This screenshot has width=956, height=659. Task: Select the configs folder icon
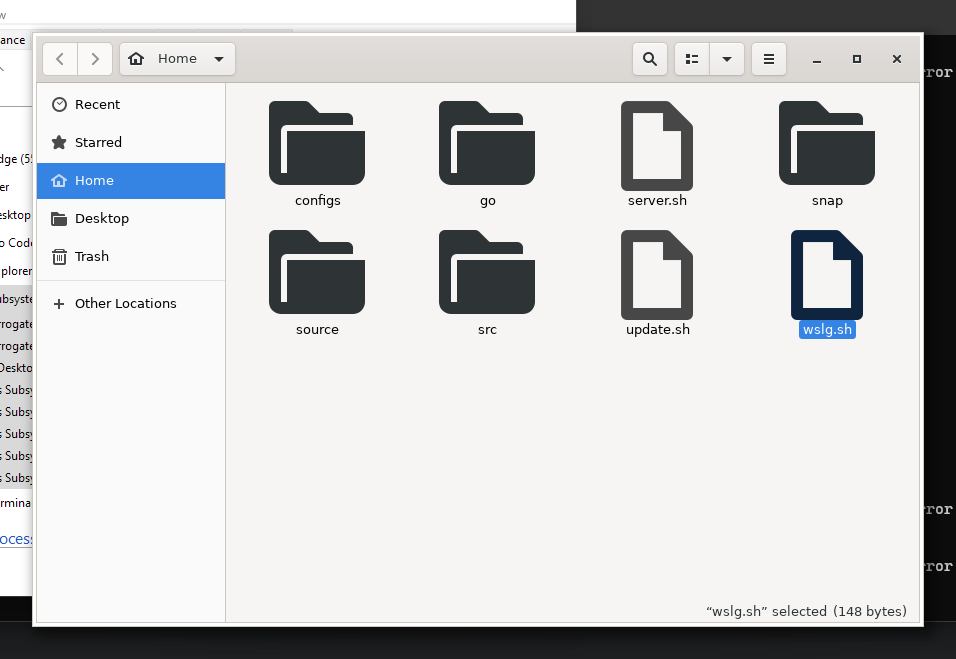(317, 143)
